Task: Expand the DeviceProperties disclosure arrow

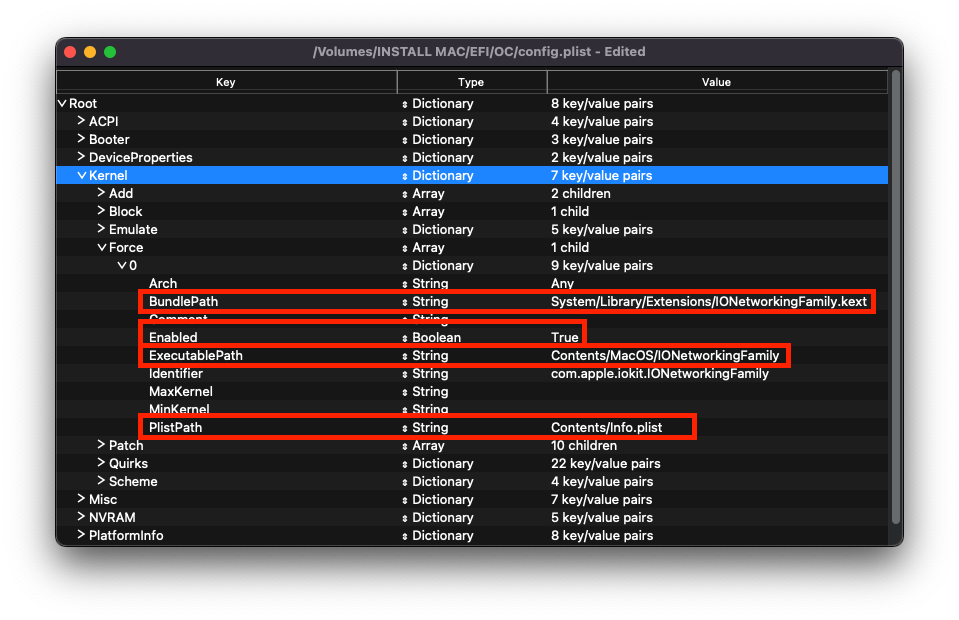Action: (81, 158)
